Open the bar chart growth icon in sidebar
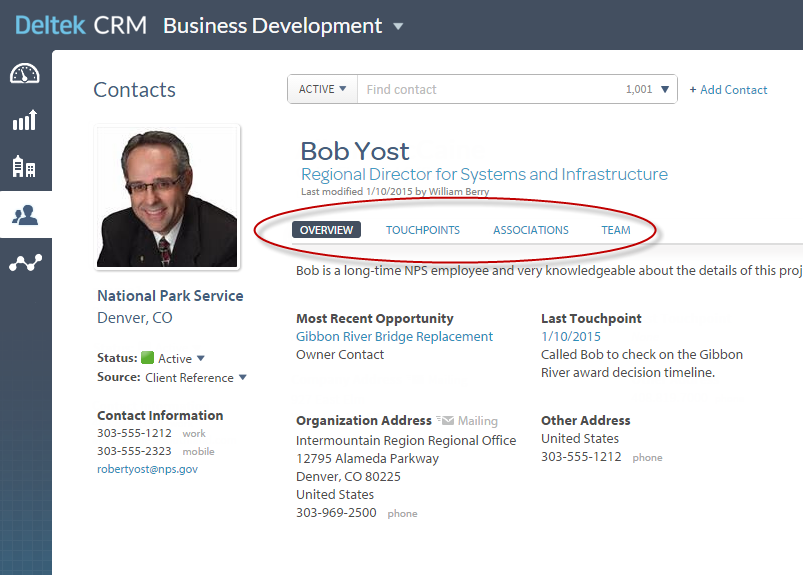The height and width of the screenshot is (575, 803). click(x=25, y=120)
